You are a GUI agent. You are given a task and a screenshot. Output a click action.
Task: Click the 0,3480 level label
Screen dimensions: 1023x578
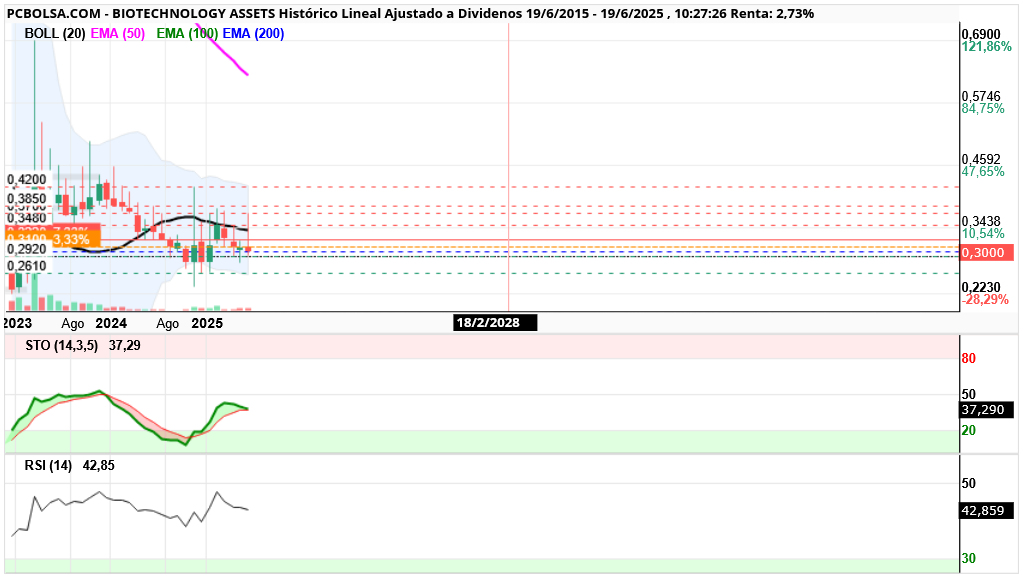27,217
